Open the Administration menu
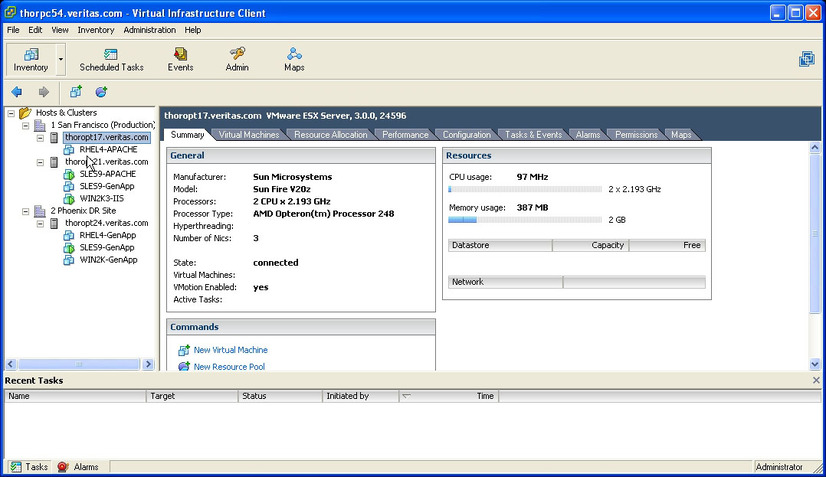Screen dimensions: 826x477 coord(150,30)
